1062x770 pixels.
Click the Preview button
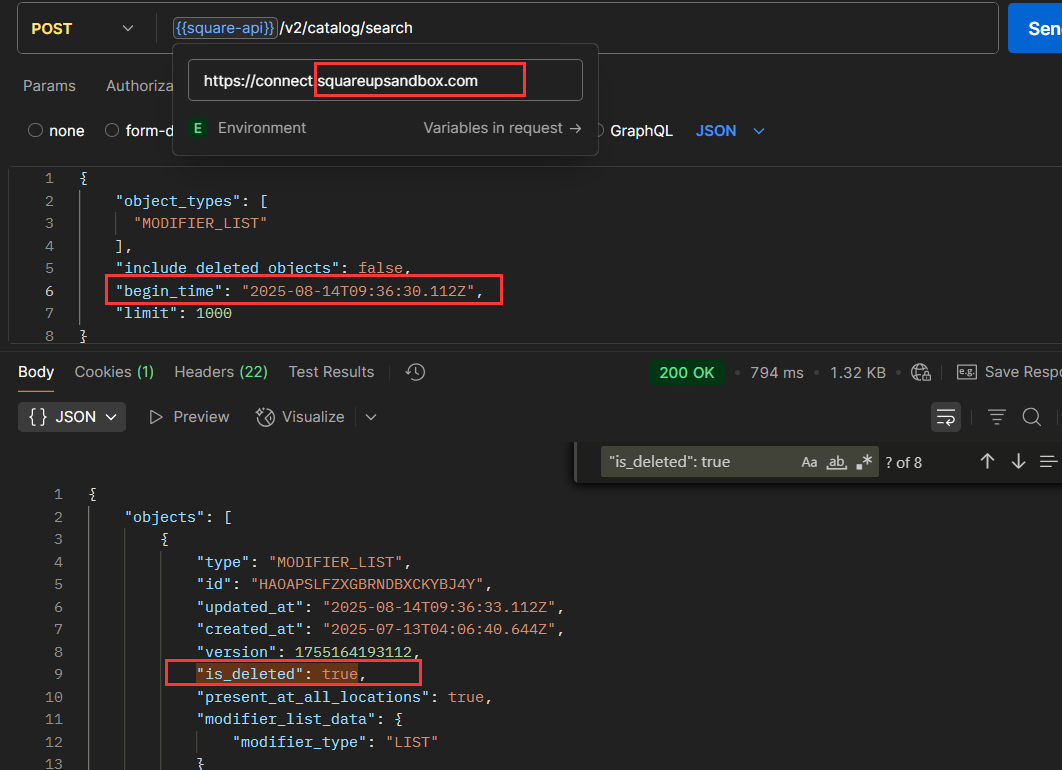(189, 416)
